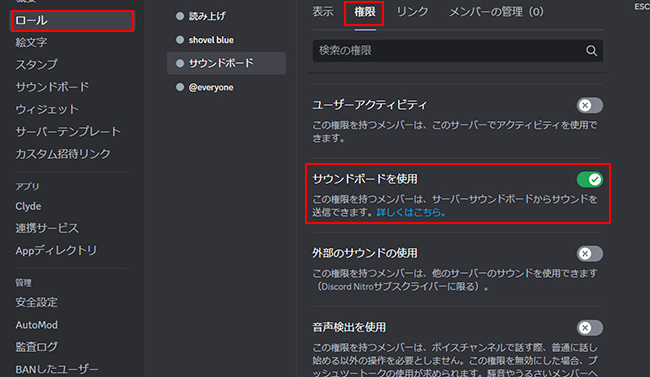Select the @everyone role
Image resolution: width=650 pixels, height=377 pixels.
(226, 87)
